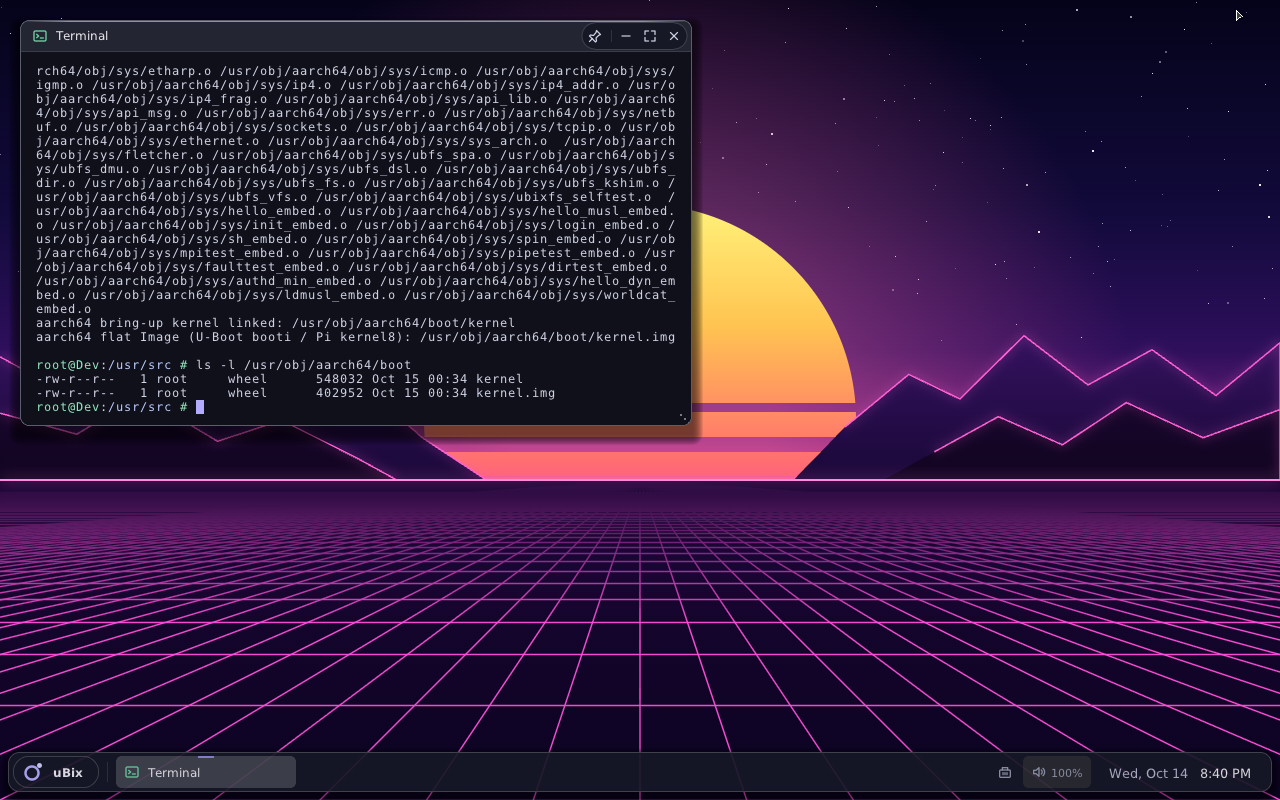Click the 'ls -l /usr/obj/aarch64/boot' command text

pyautogui.click(x=304, y=365)
